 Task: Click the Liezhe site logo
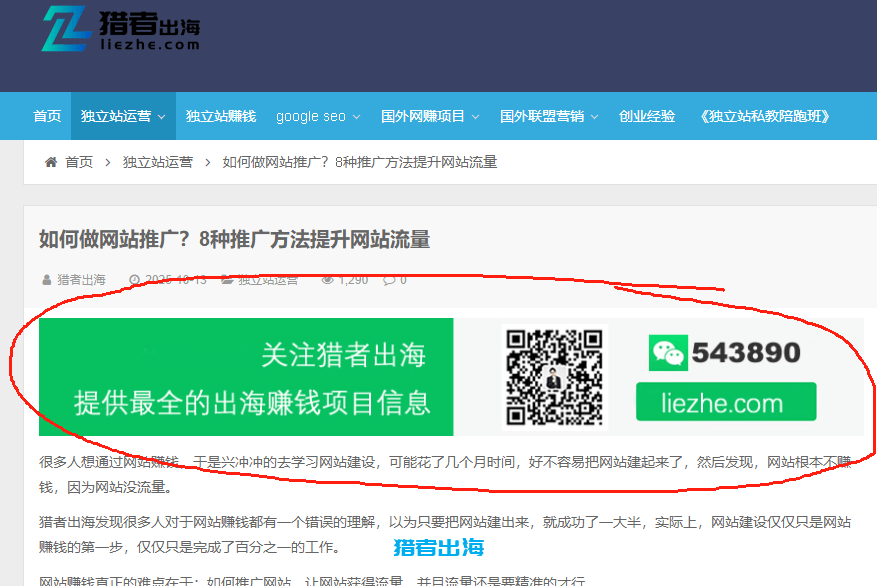click(x=120, y=28)
